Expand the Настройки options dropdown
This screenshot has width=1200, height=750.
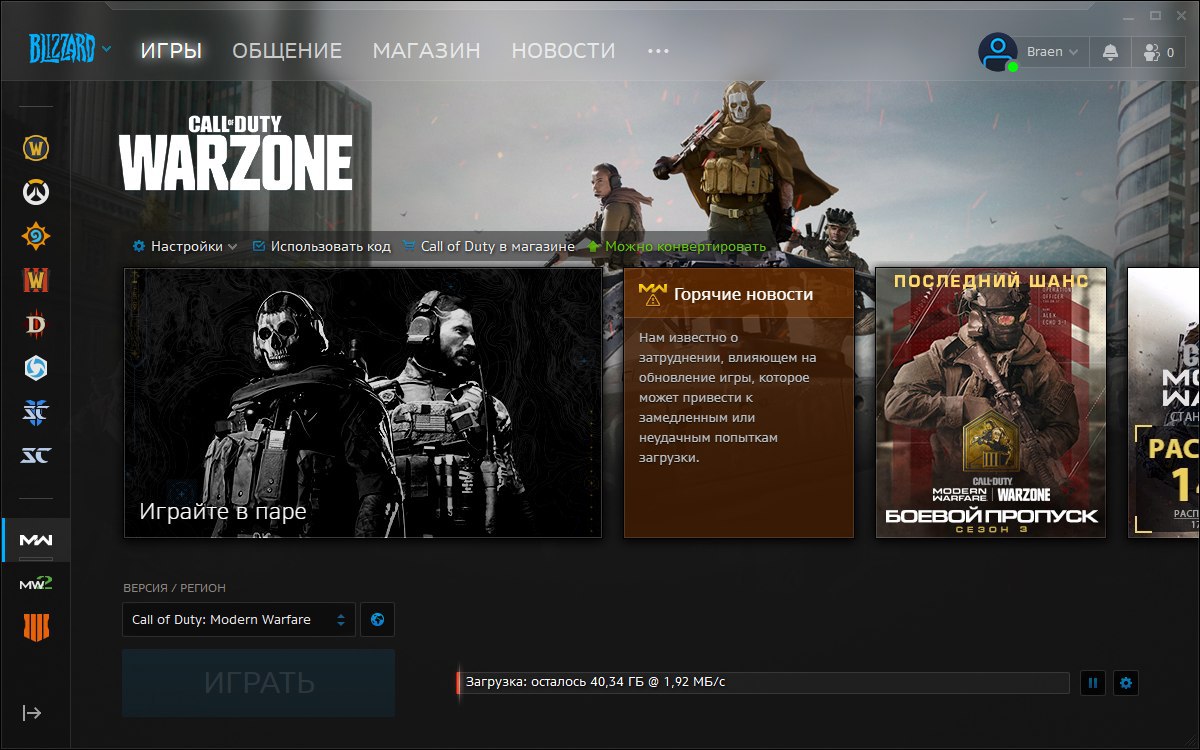click(185, 246)
